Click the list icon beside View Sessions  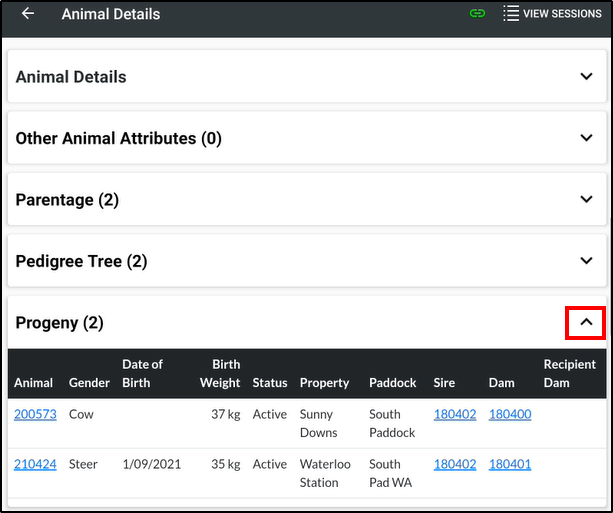[511, 14]
